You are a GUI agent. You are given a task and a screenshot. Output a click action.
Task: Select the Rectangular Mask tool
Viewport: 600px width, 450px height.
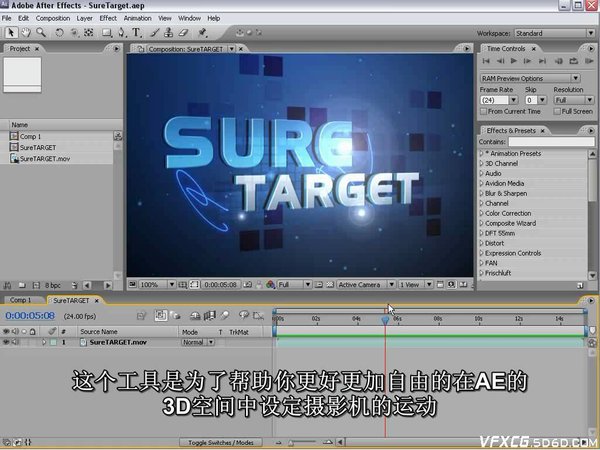pyautogui.click(x=107, y=33)
